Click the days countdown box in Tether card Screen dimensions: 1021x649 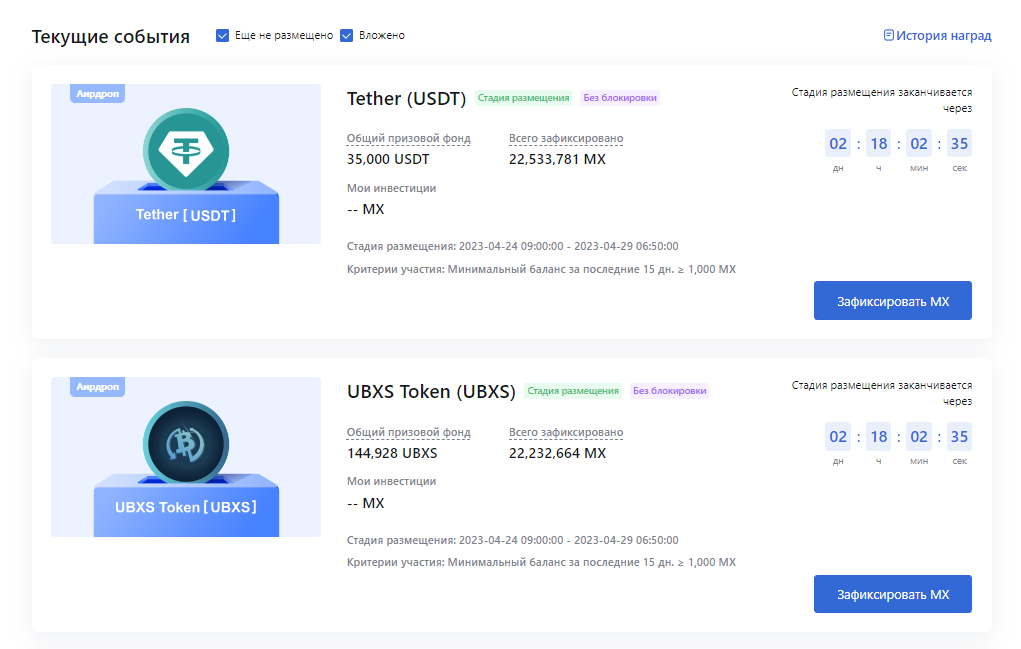coord(838,143)
